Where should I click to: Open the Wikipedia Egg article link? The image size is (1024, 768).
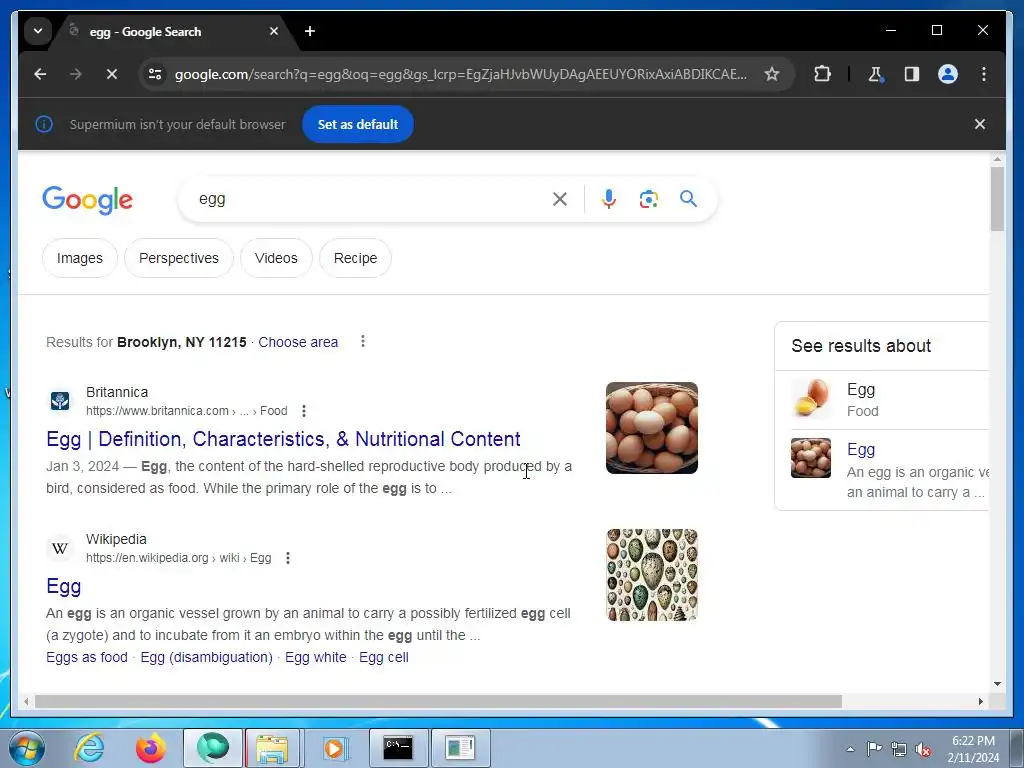click(x=63, y=586)
